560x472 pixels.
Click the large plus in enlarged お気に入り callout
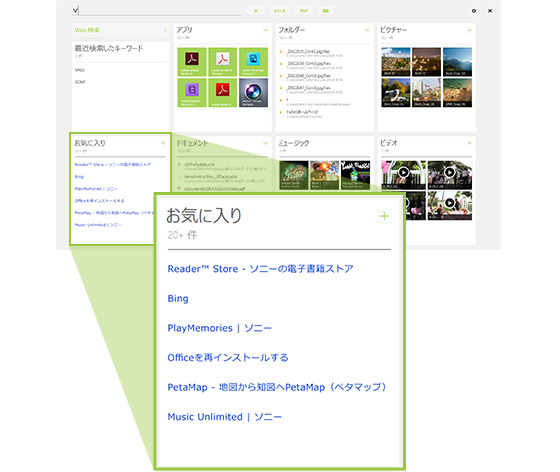[x=384, y=216]
